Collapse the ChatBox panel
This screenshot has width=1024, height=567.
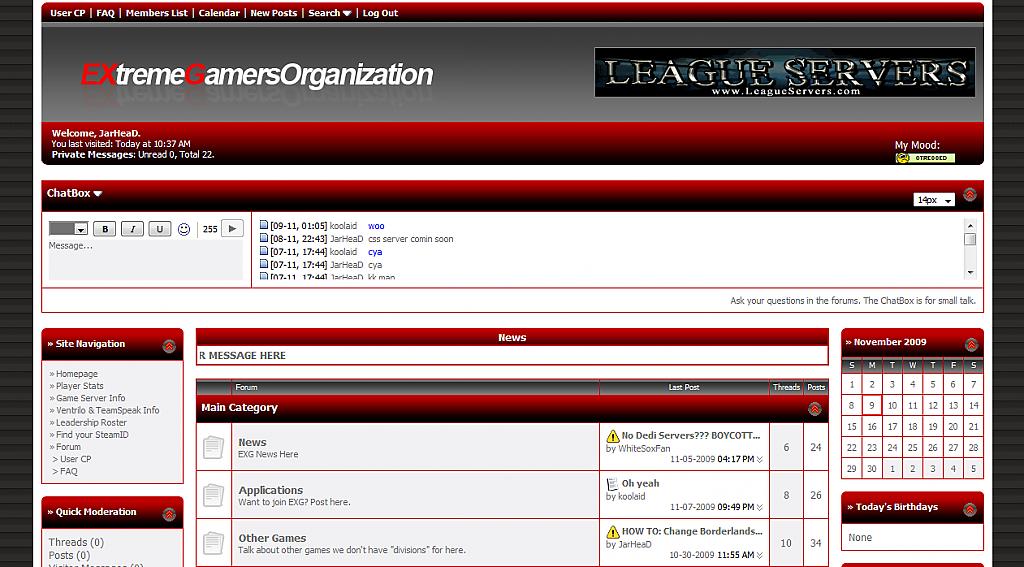(x=969, y=195)
